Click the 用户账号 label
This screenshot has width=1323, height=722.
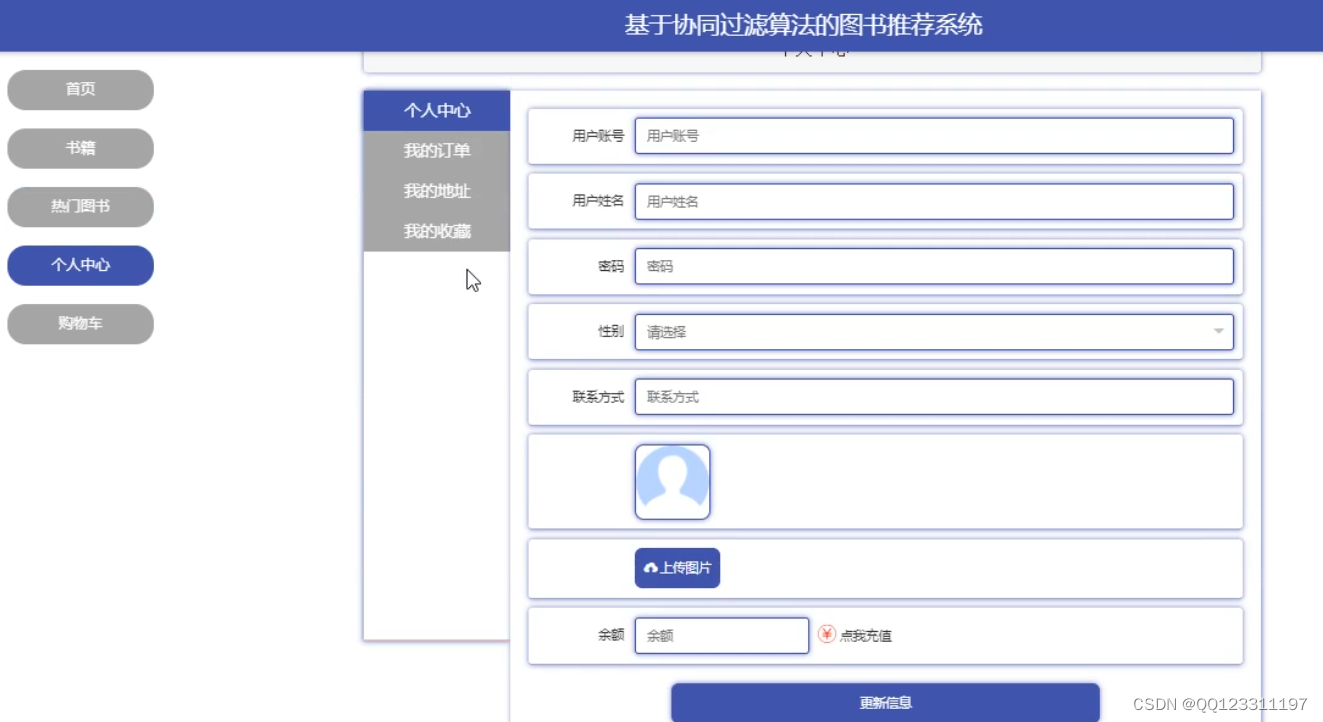tap(598, 136)
